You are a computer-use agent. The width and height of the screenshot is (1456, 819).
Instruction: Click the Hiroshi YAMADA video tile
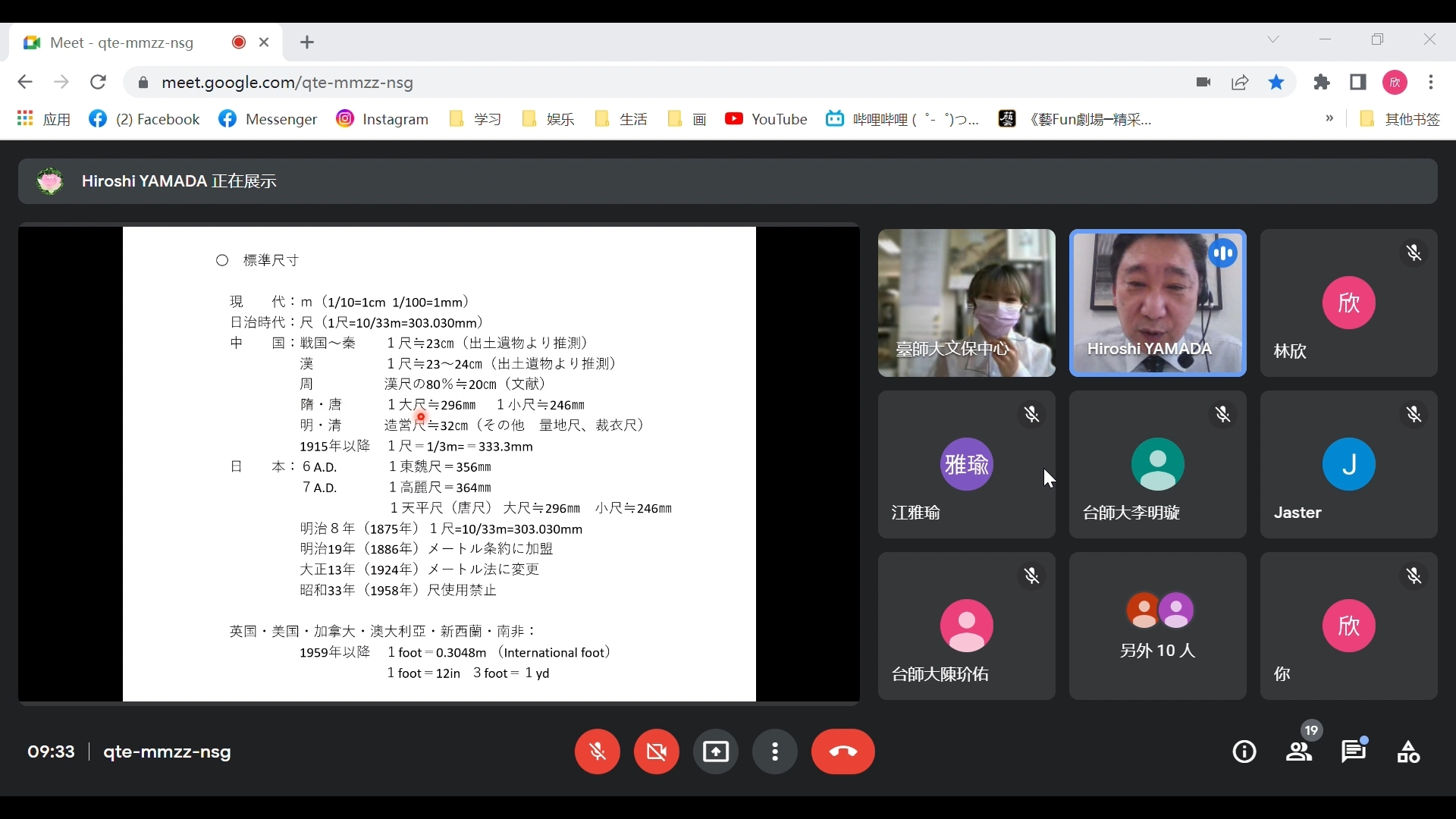(x=1157, y=303)
